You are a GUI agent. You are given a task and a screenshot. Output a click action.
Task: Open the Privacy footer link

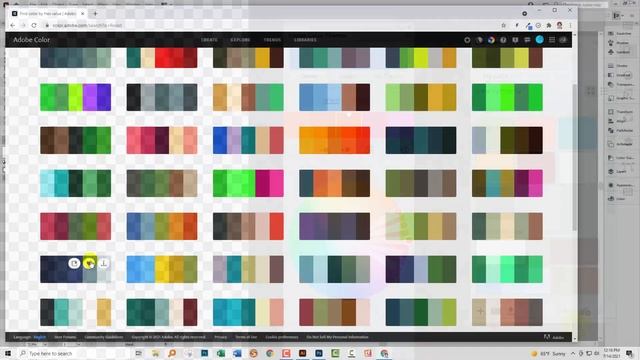220,337
